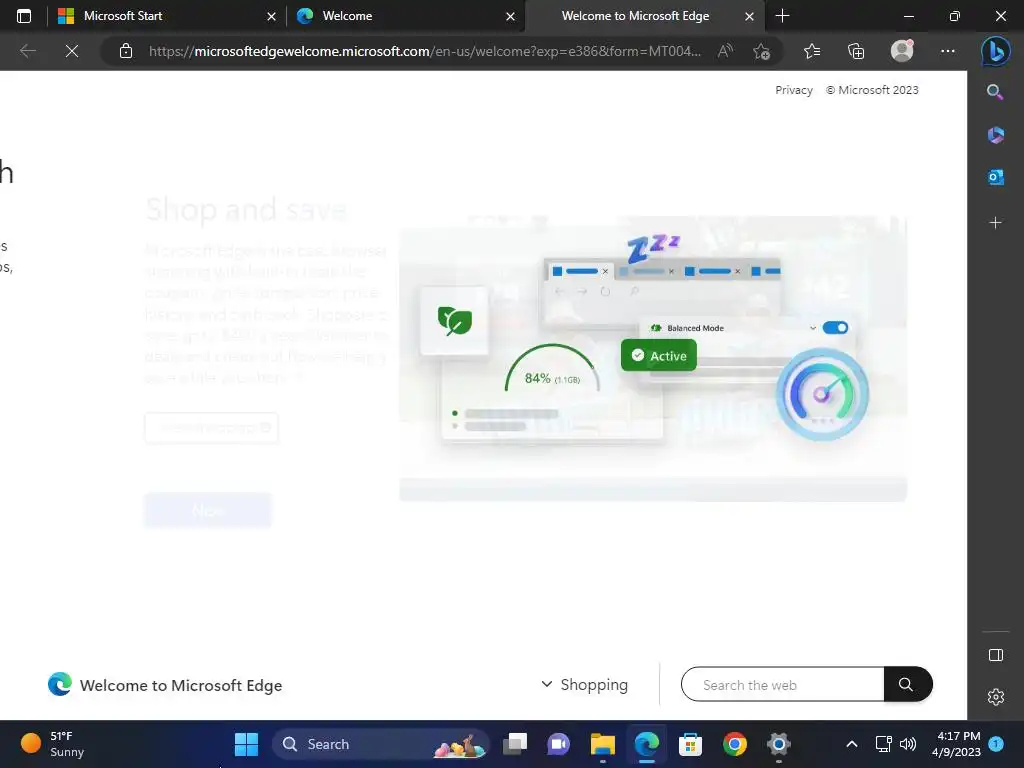
Task: Open the Favorites list
Action: (x=812, y=51)
